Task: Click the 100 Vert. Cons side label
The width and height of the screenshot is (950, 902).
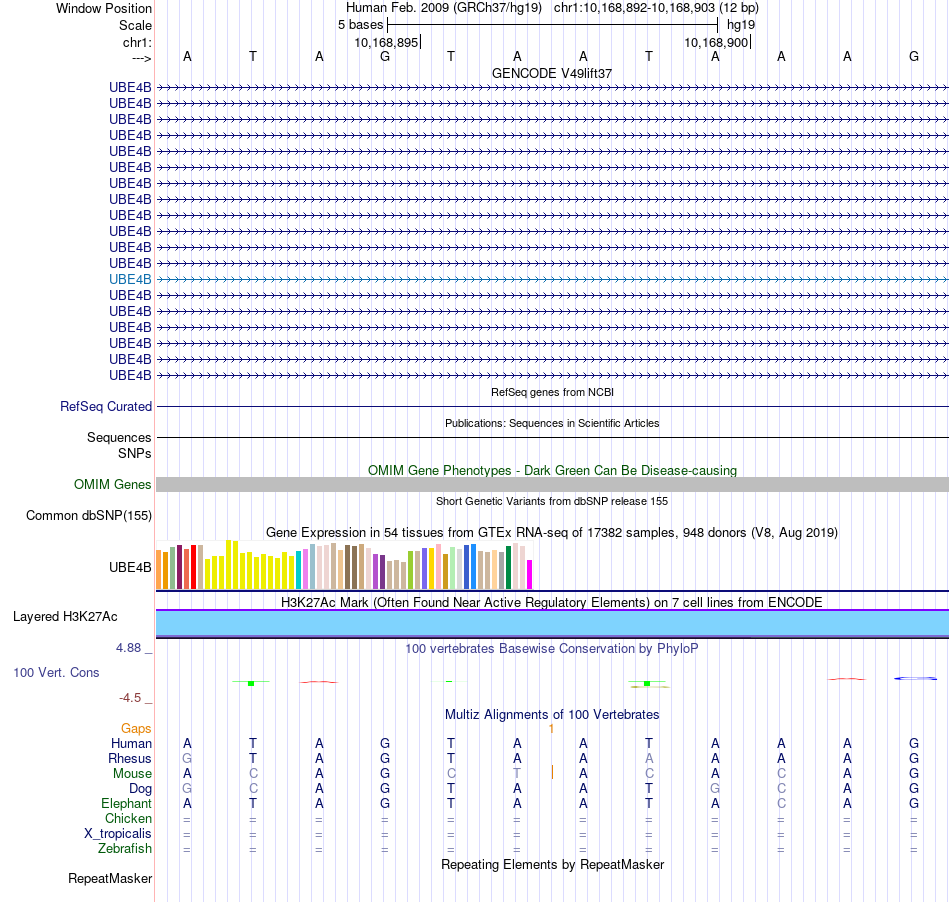Action: pyautogui.click(x=56, y=672)
